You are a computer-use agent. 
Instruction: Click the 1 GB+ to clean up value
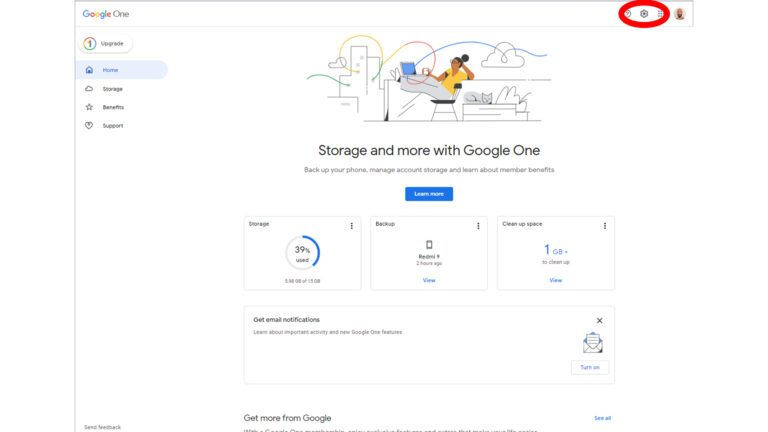[x=555, y=250]
